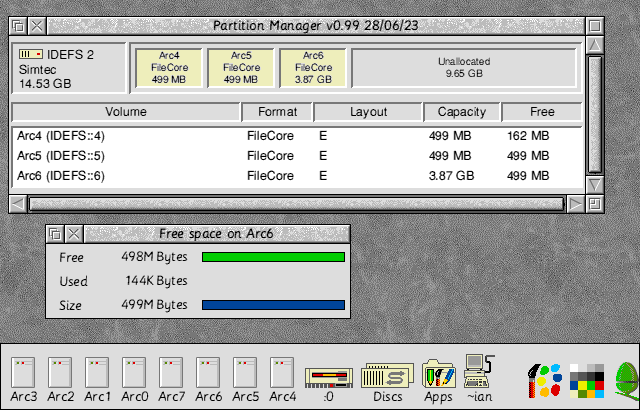Click the 499M Bytes size value
Viewport: 640px width, 410px height.
[154, 305]
